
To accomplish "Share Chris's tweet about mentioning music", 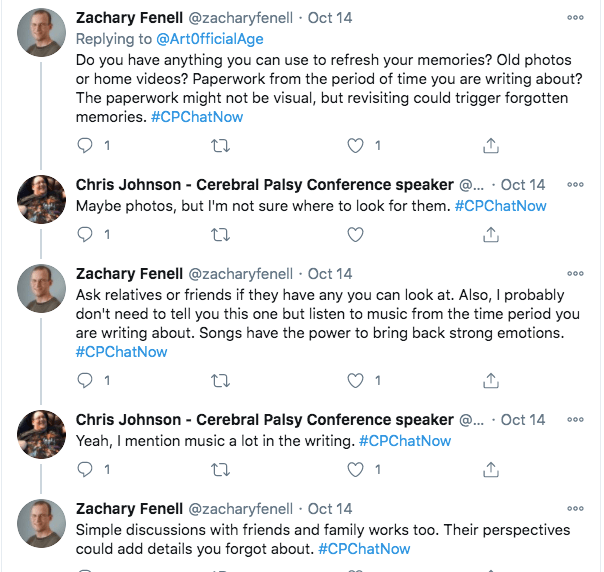I will coord(490,469).
